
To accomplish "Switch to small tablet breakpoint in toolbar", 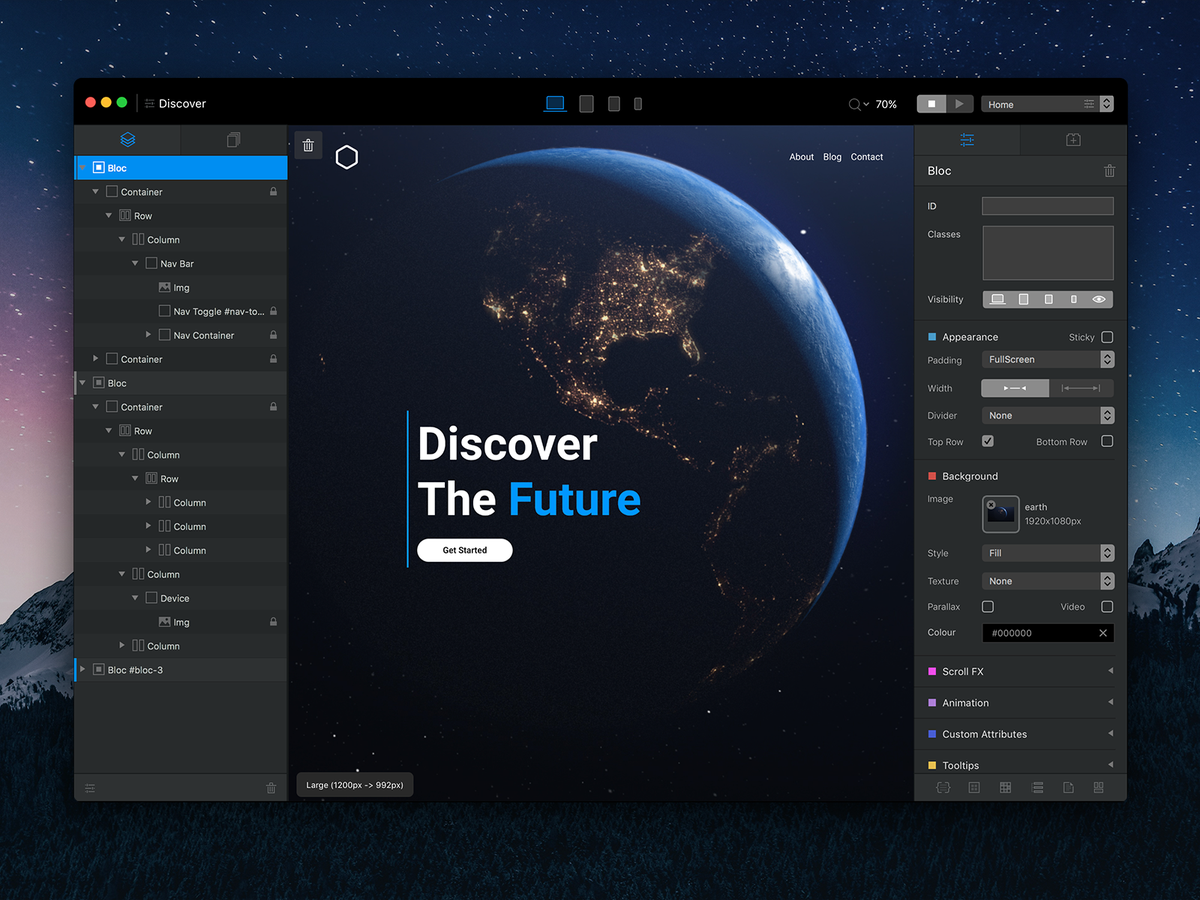I will [614, 104].
